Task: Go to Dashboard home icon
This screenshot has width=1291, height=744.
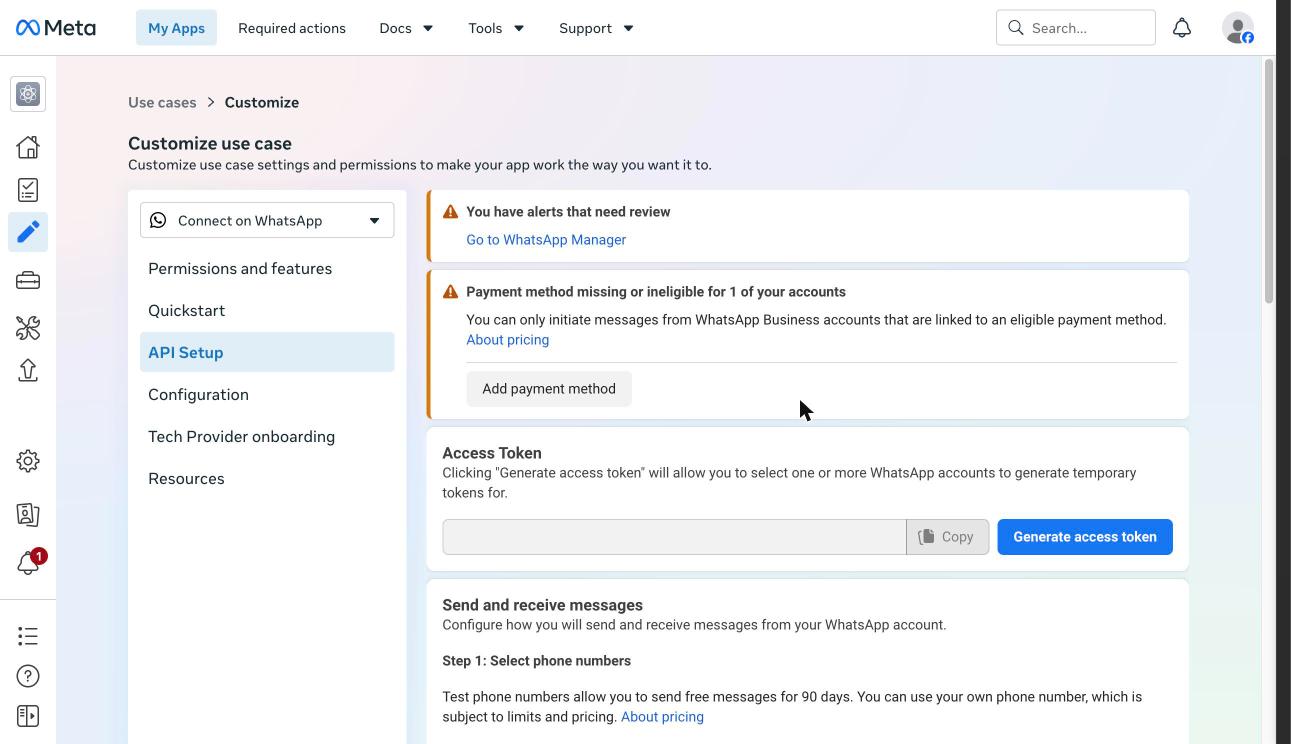Action: pos(28,147)
